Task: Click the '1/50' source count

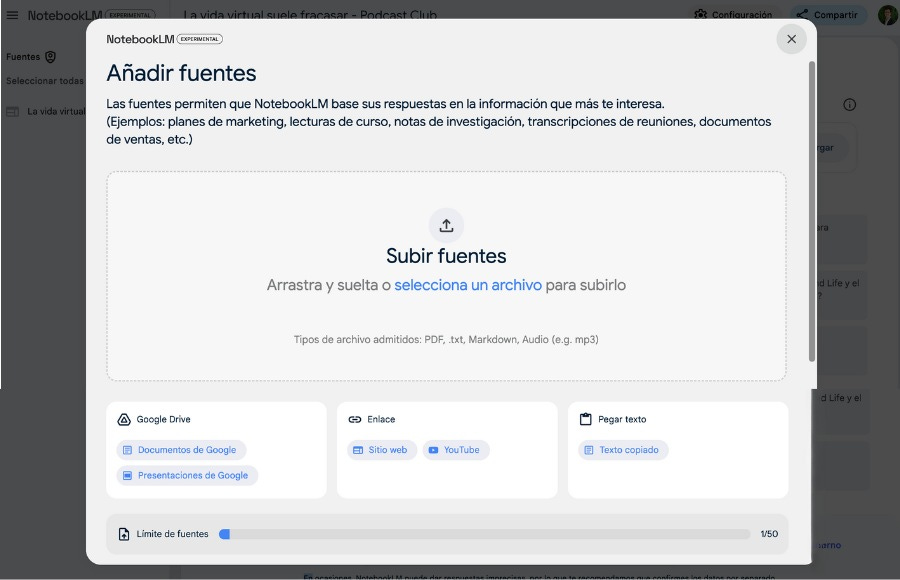Action: [769, 534]
